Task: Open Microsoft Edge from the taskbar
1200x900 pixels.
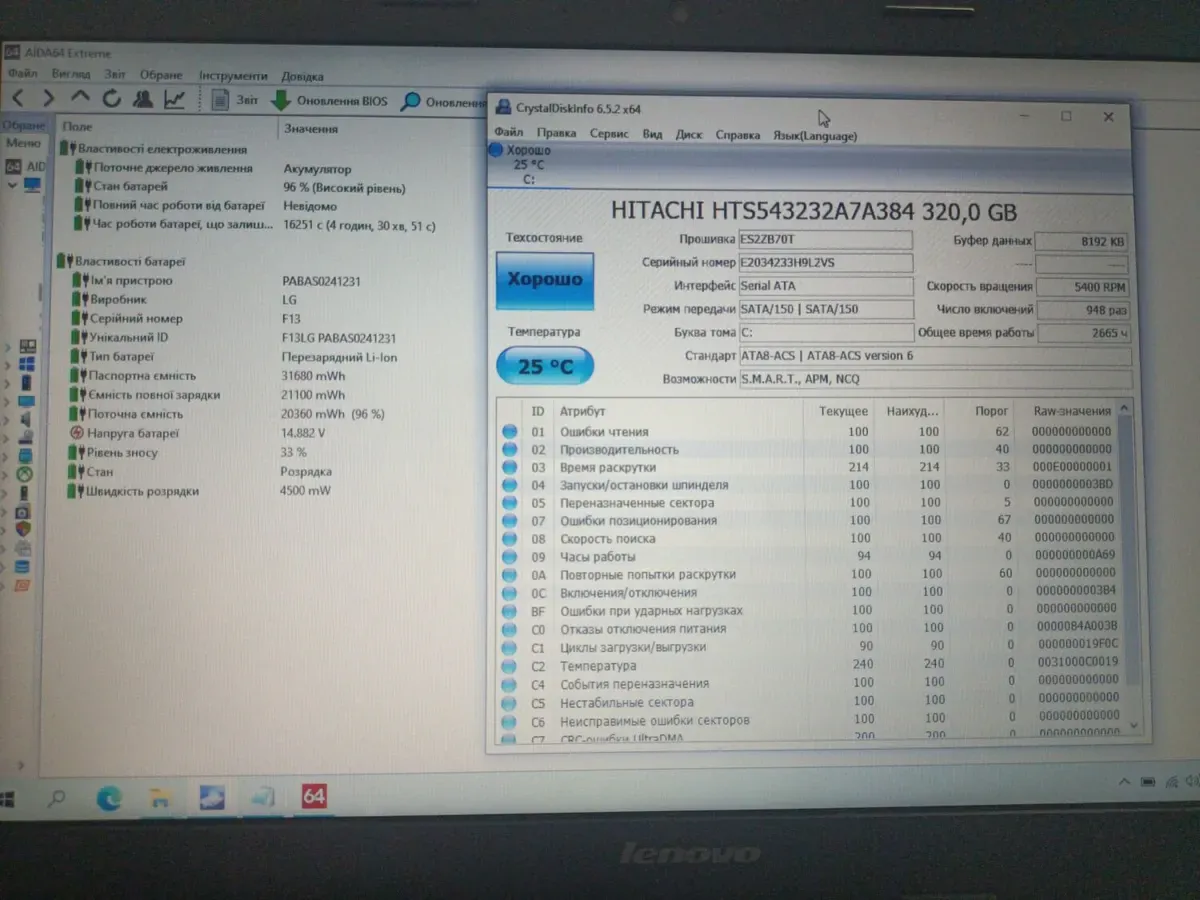Action: click(108, 797)
